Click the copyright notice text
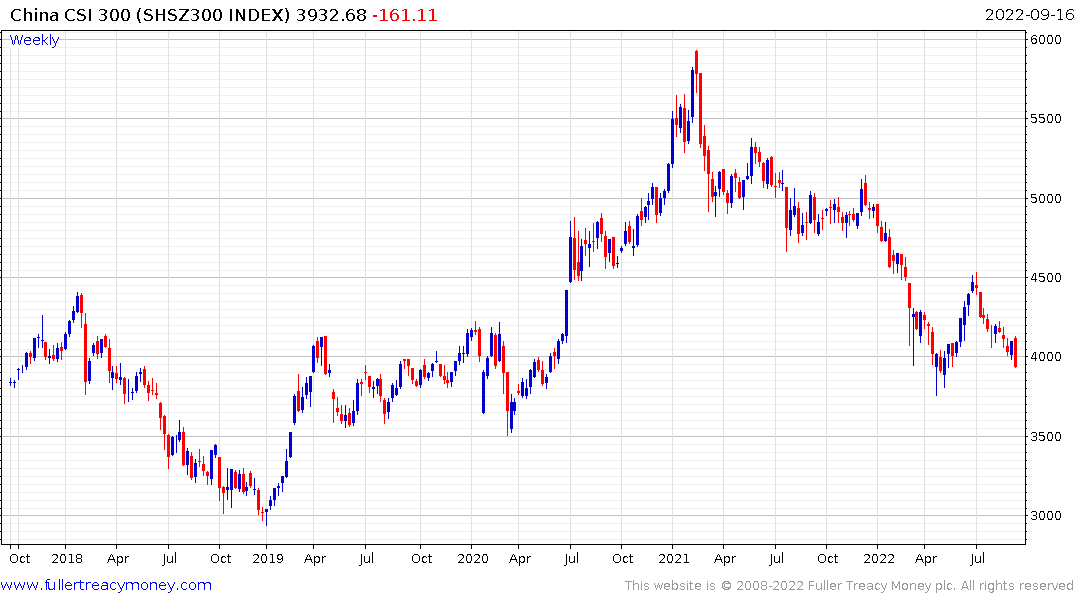Image resolution: width=1075 pixels, height=600 pixels. [x=849, y=586]
